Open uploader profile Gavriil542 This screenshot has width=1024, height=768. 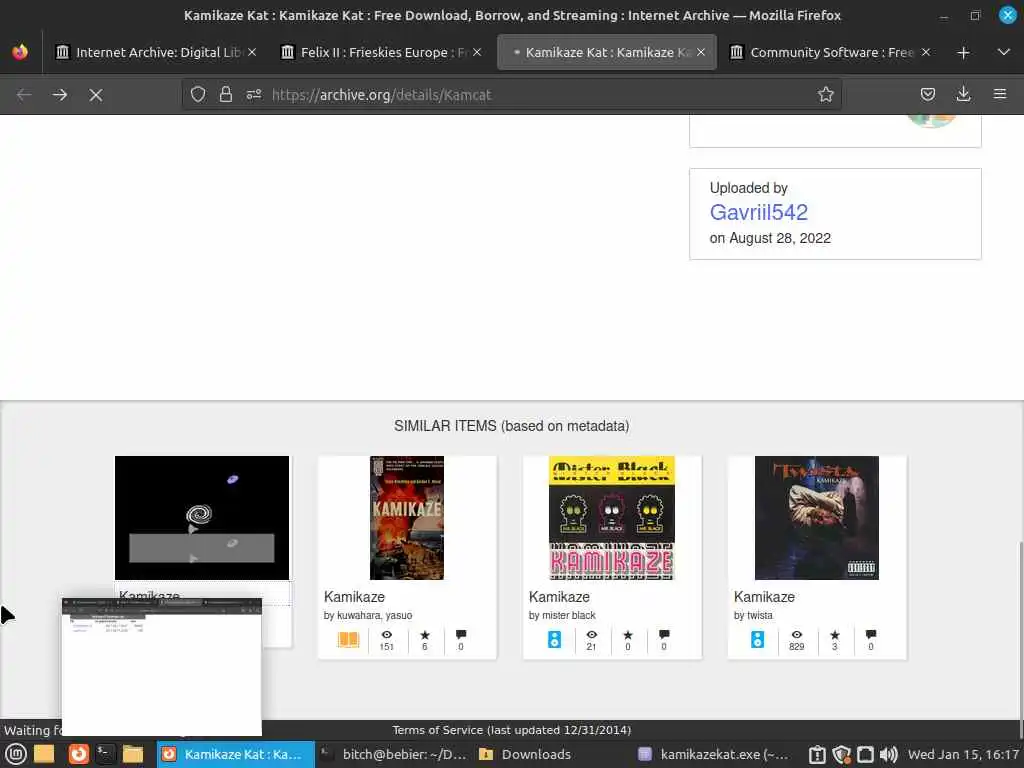tap(758, 212)
